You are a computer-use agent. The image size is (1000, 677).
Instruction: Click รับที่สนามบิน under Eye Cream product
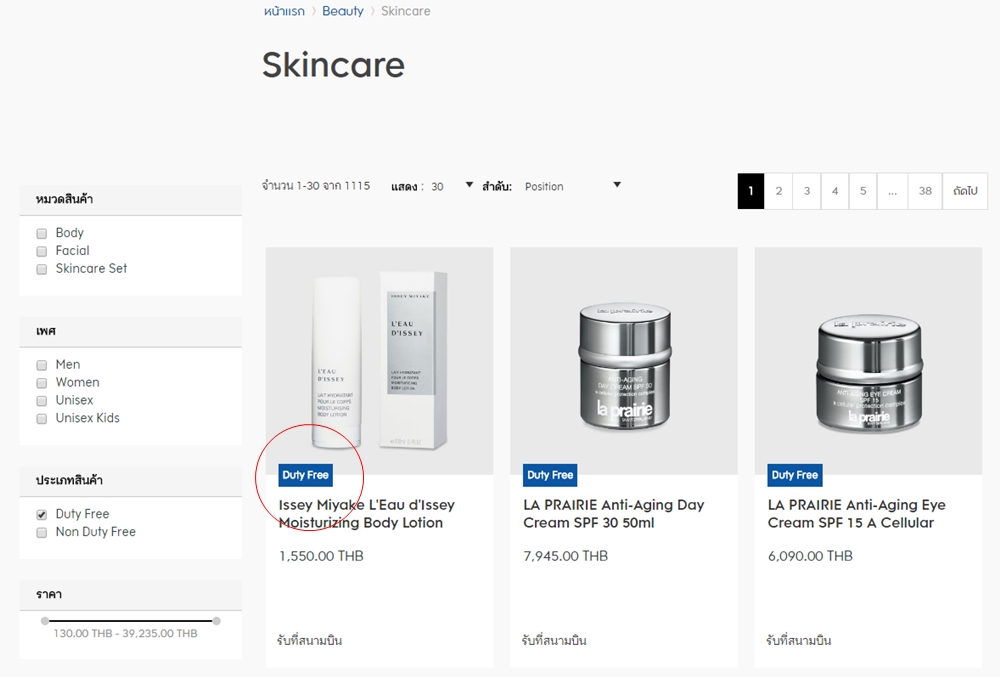[798, 641]
